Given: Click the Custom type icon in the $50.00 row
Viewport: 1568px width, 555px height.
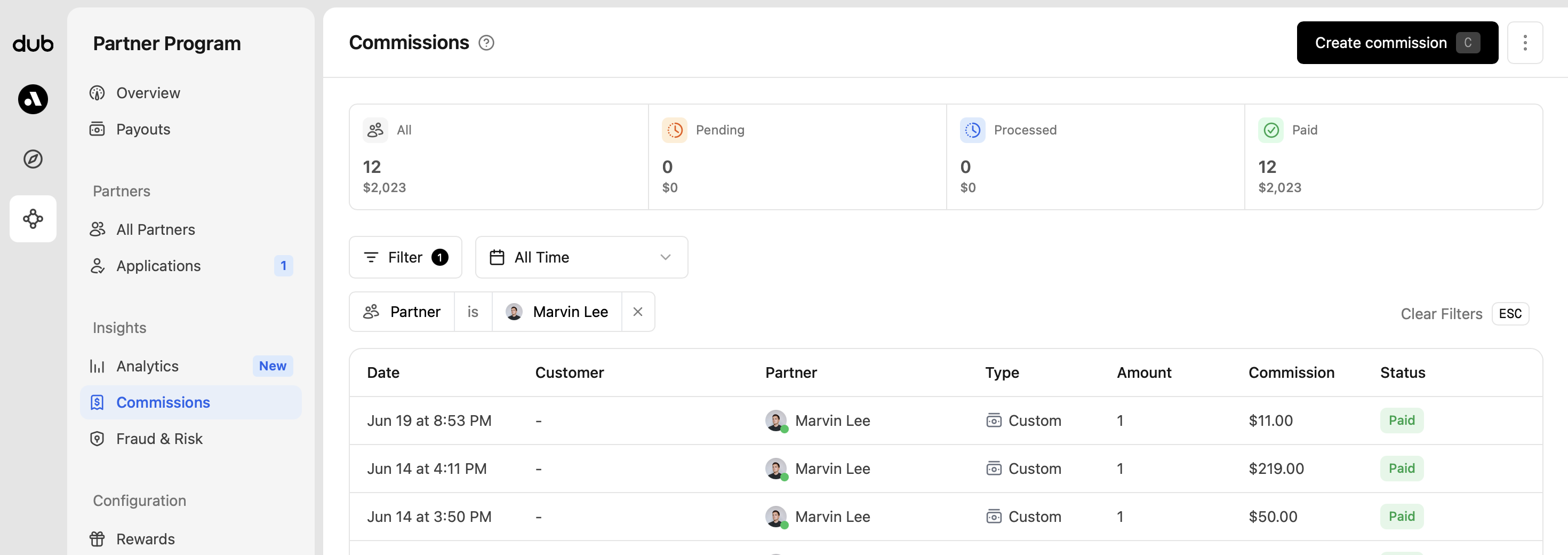Looking at the screenshot, I should [x=994, y=517].
